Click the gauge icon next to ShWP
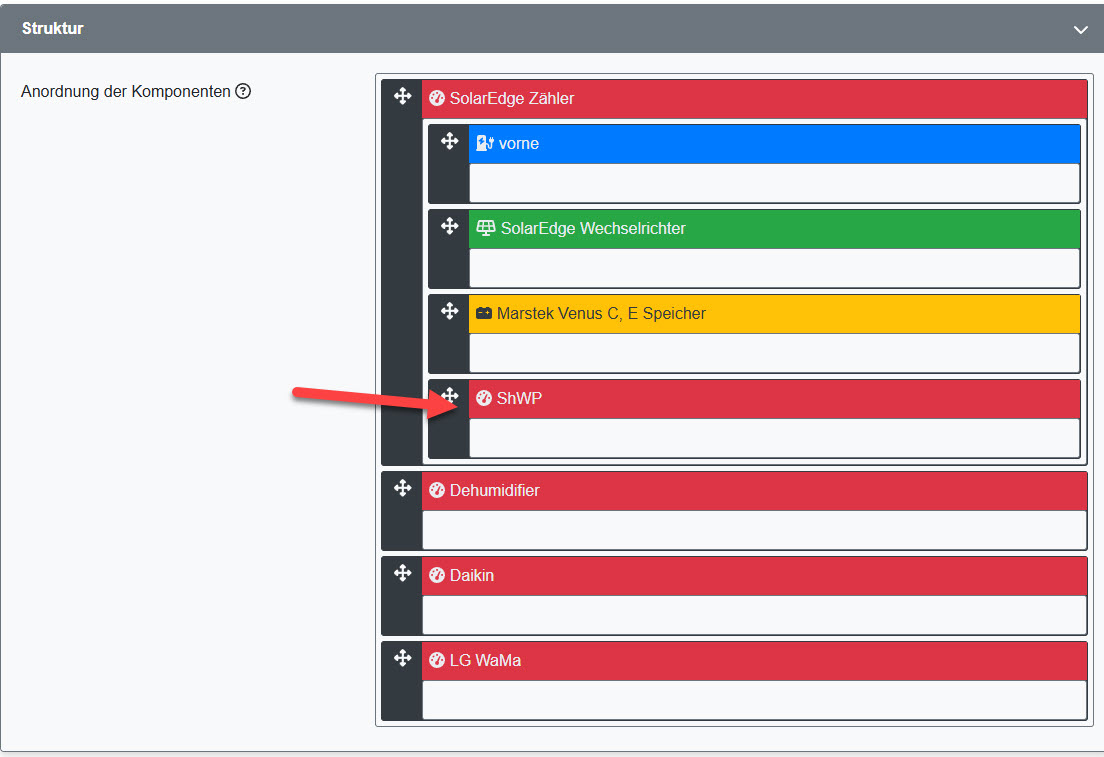This screenshot has width=1104, height=757. (x=484, y=398)
